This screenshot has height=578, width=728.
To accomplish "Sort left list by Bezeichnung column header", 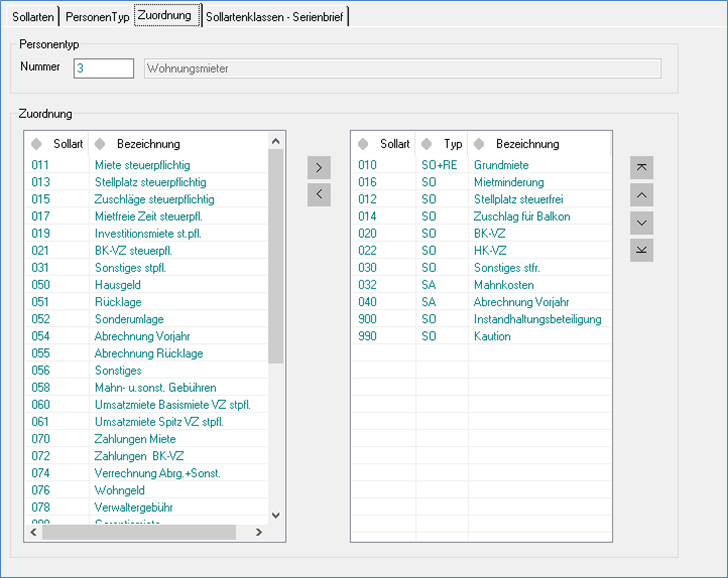I will [x=148, y=144].
